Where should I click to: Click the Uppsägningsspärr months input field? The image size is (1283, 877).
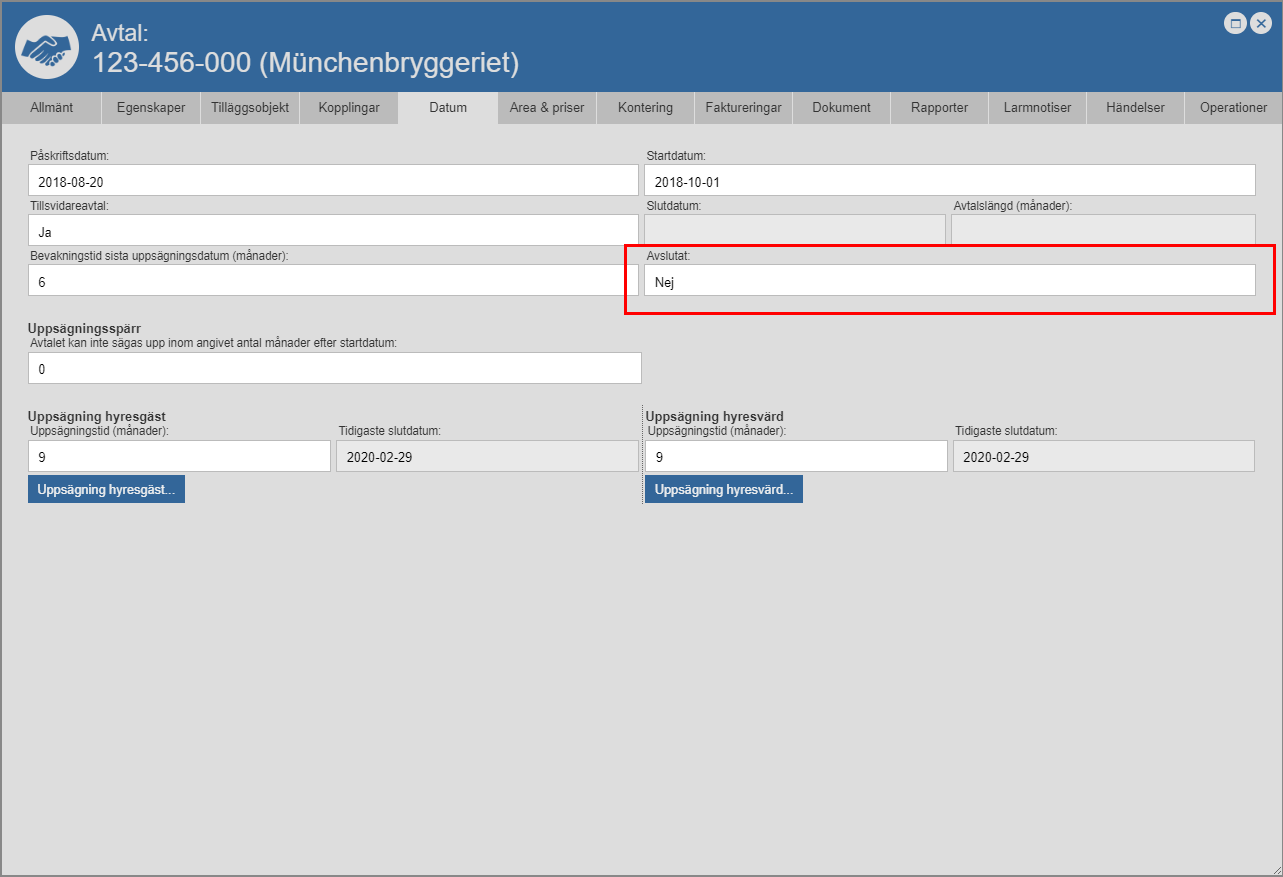334,369
